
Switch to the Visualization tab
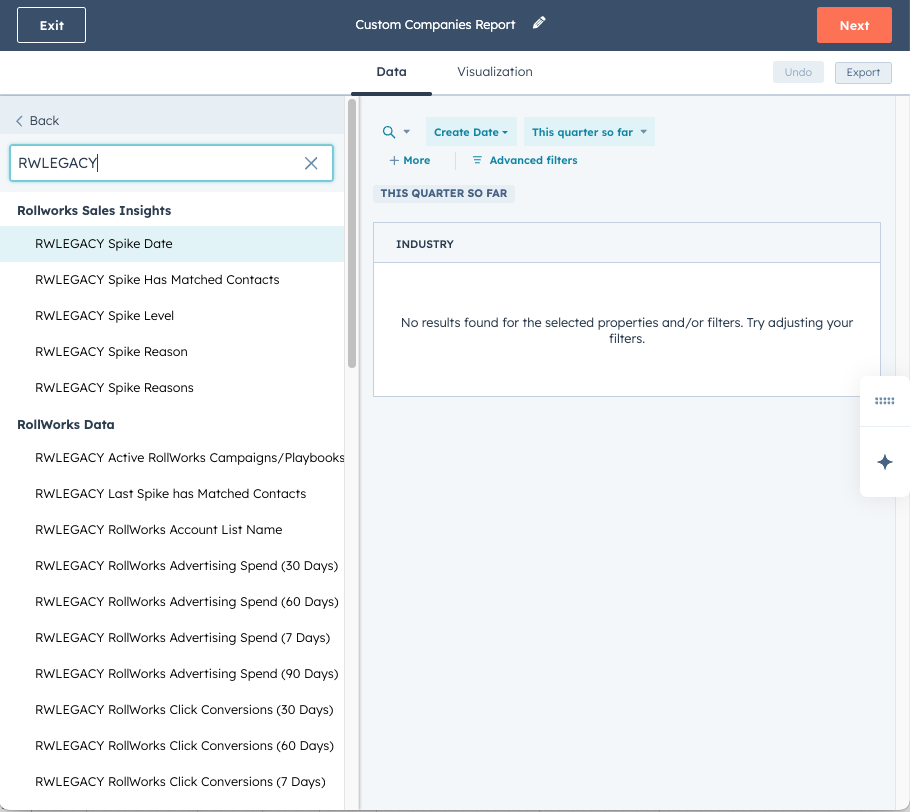(495, 72)
